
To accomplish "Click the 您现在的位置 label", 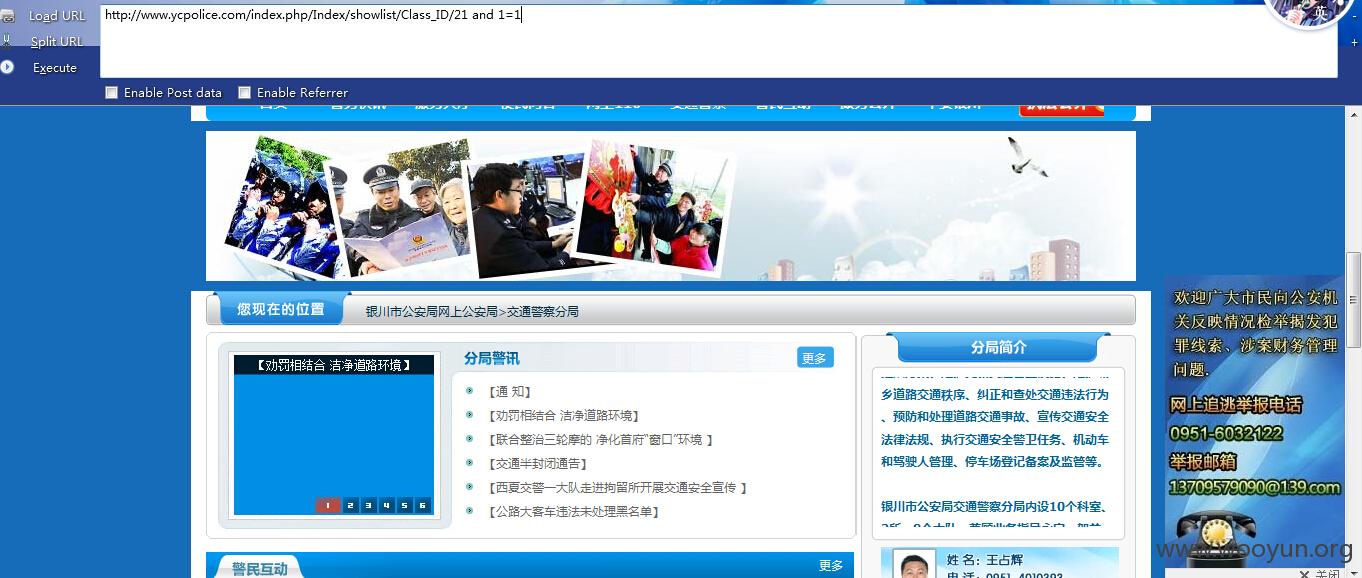I will tap(280, 309).
